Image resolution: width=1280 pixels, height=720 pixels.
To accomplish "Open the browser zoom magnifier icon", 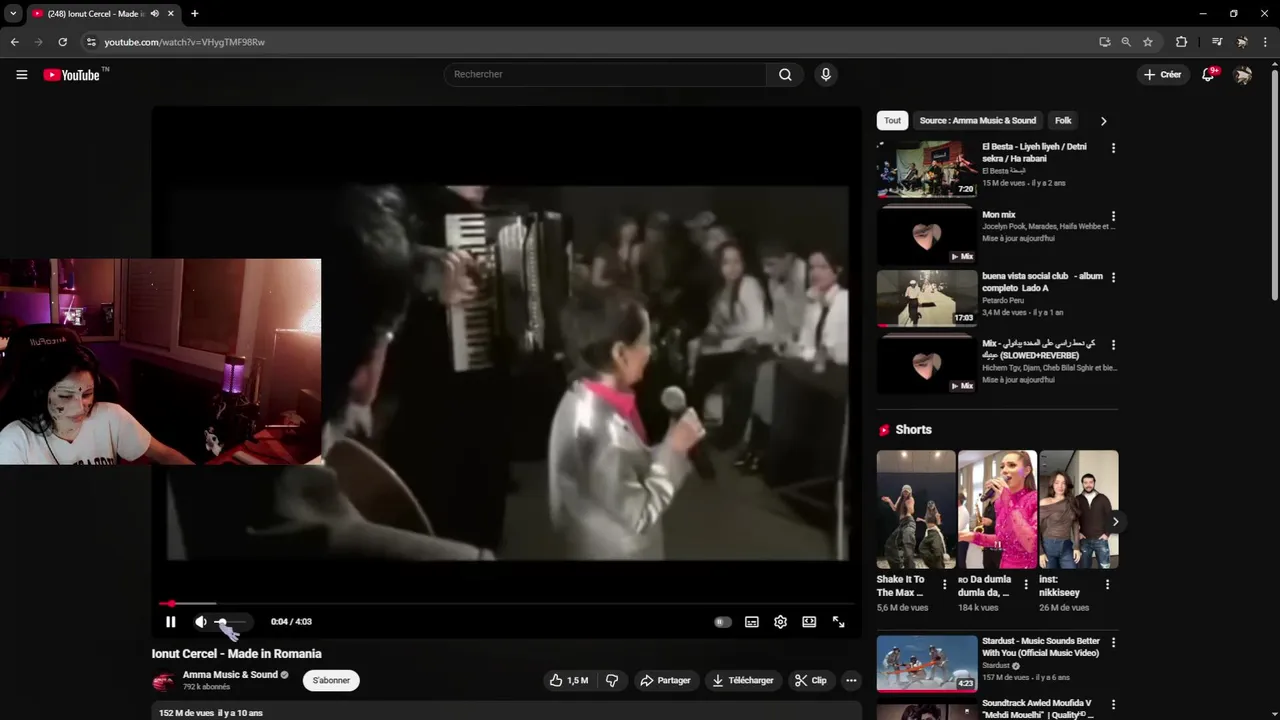I will click(x=1126, y=42).
